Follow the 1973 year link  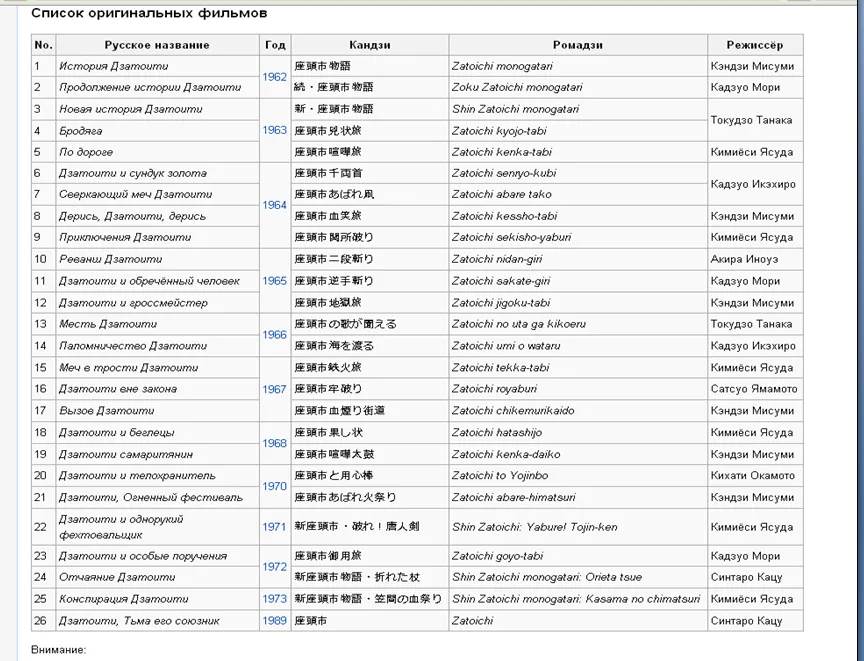(x=274, y=599)
